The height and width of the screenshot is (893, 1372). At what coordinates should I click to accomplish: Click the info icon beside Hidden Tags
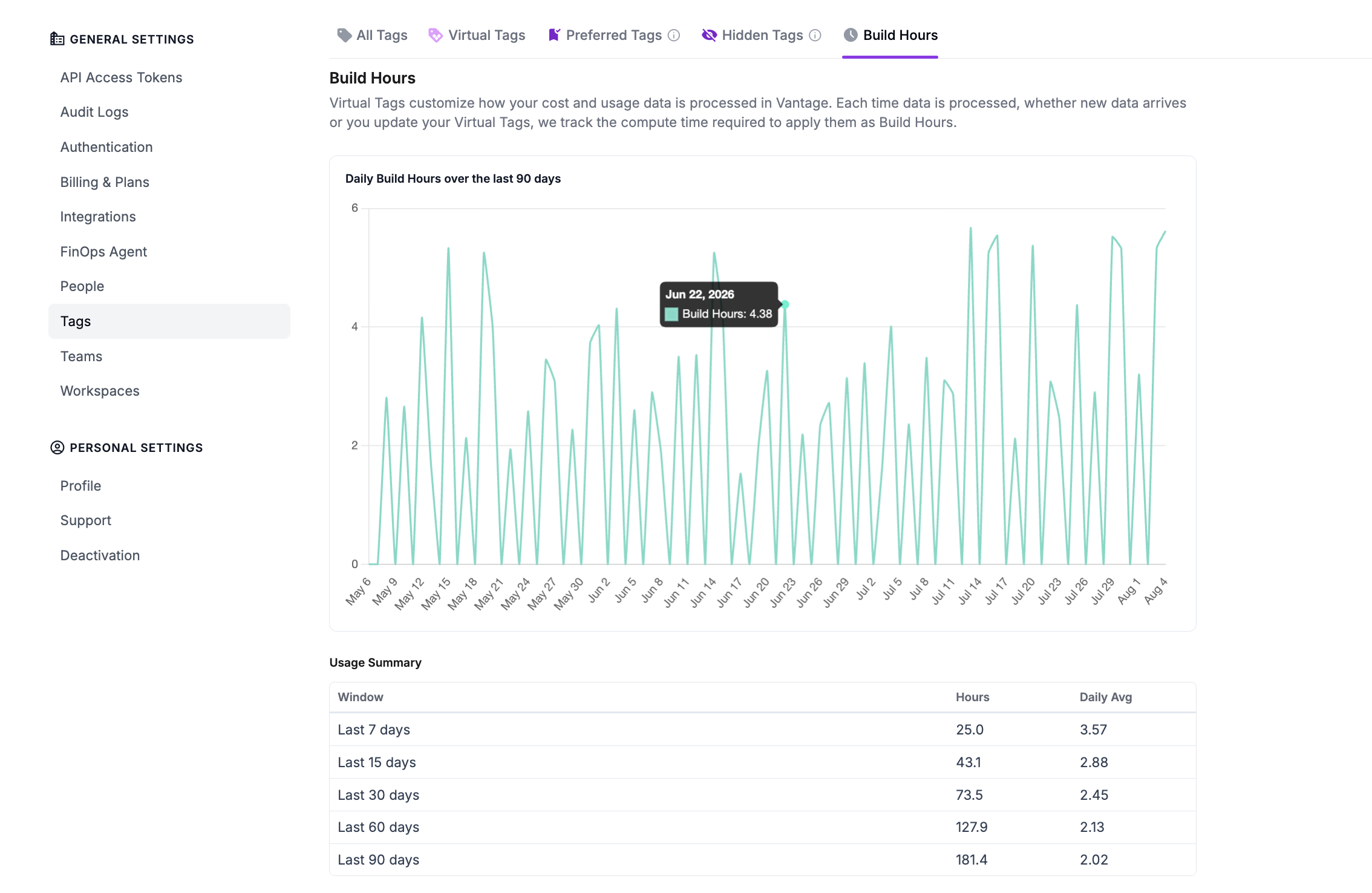pos(815,35)
